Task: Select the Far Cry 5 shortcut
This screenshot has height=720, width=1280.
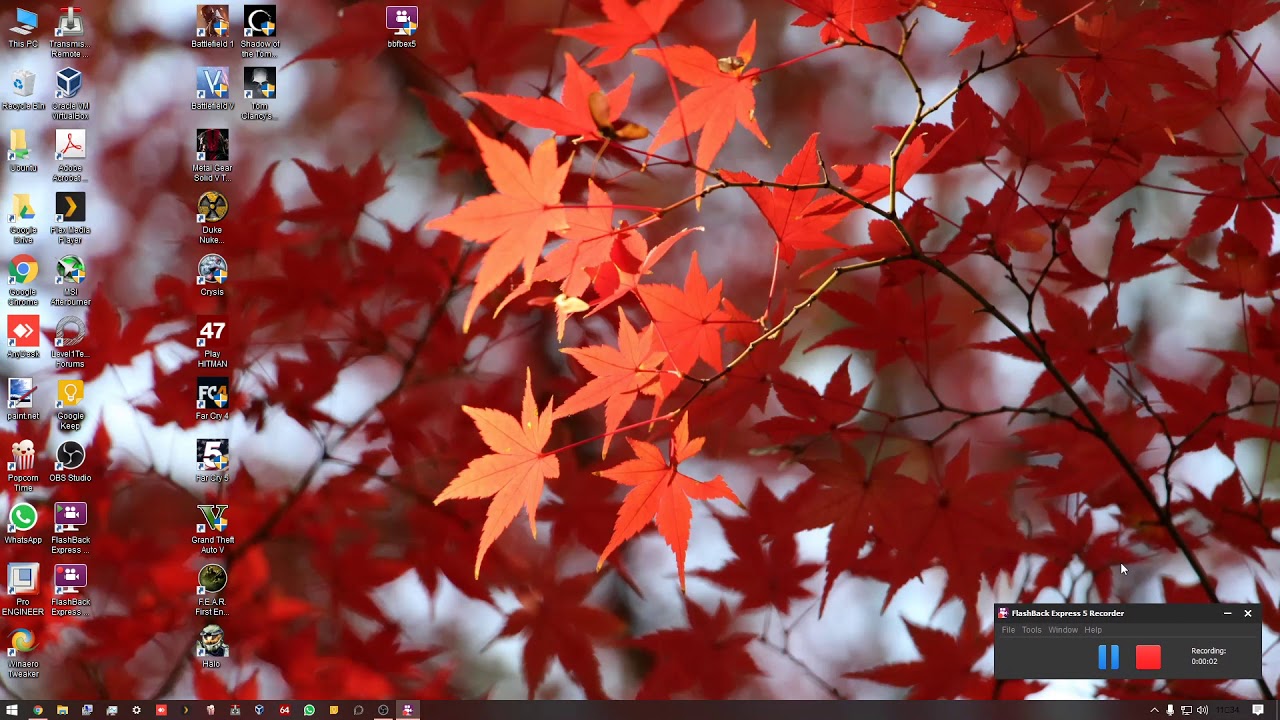Action: [212, 461]
